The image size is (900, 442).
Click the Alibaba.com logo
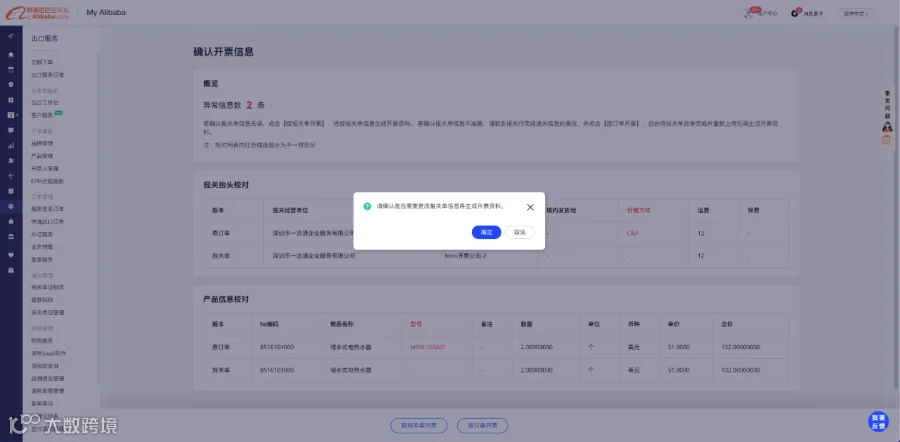coord(37,13)
